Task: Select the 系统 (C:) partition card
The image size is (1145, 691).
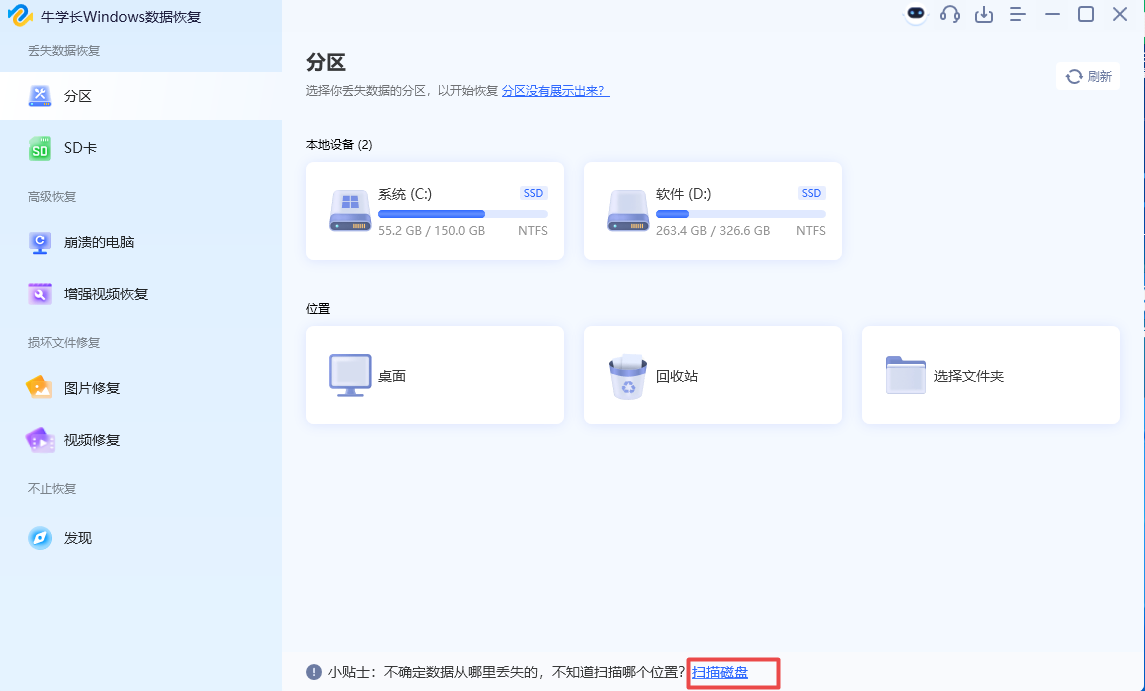Action: (434, 211)
